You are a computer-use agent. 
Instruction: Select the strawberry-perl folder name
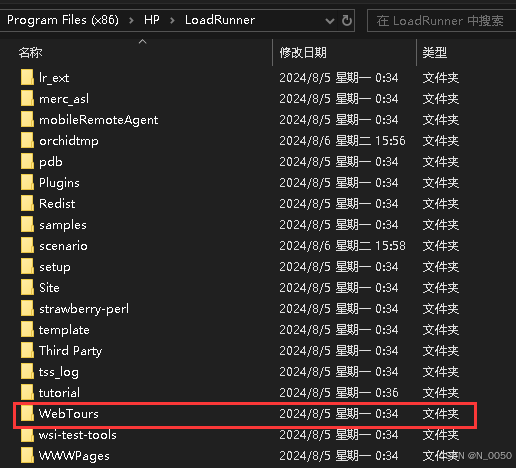(x=84, y=309)
